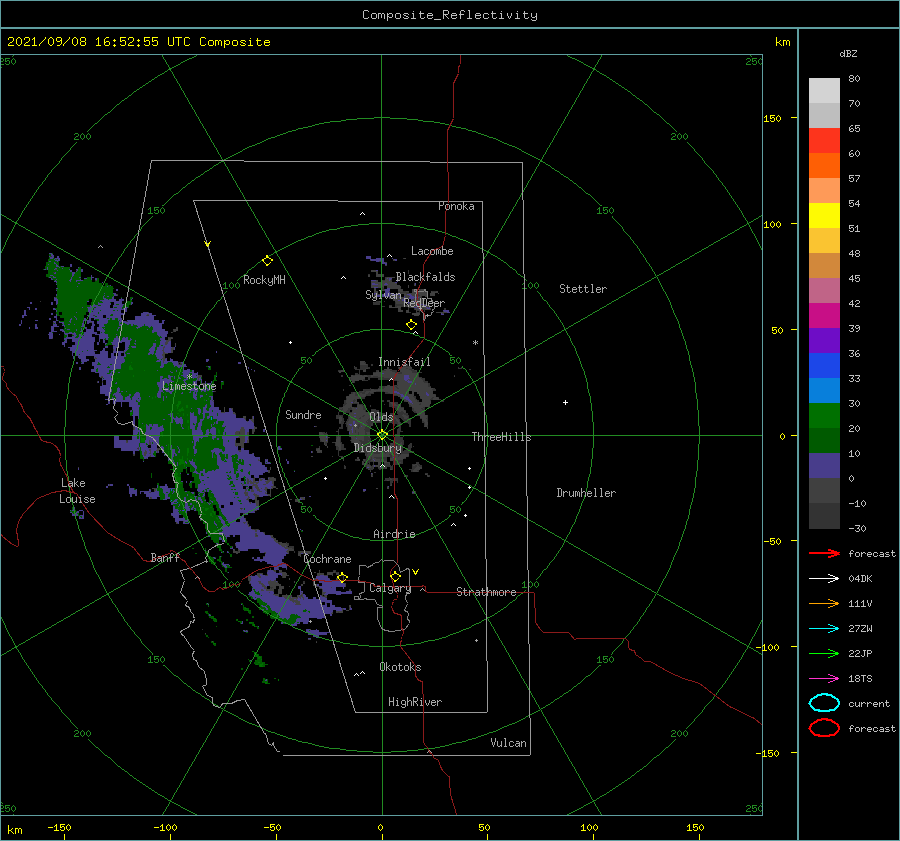Click the dark grey -10 dBZ swatch
This screenshot has width=900, height=841.
(824, 515)
